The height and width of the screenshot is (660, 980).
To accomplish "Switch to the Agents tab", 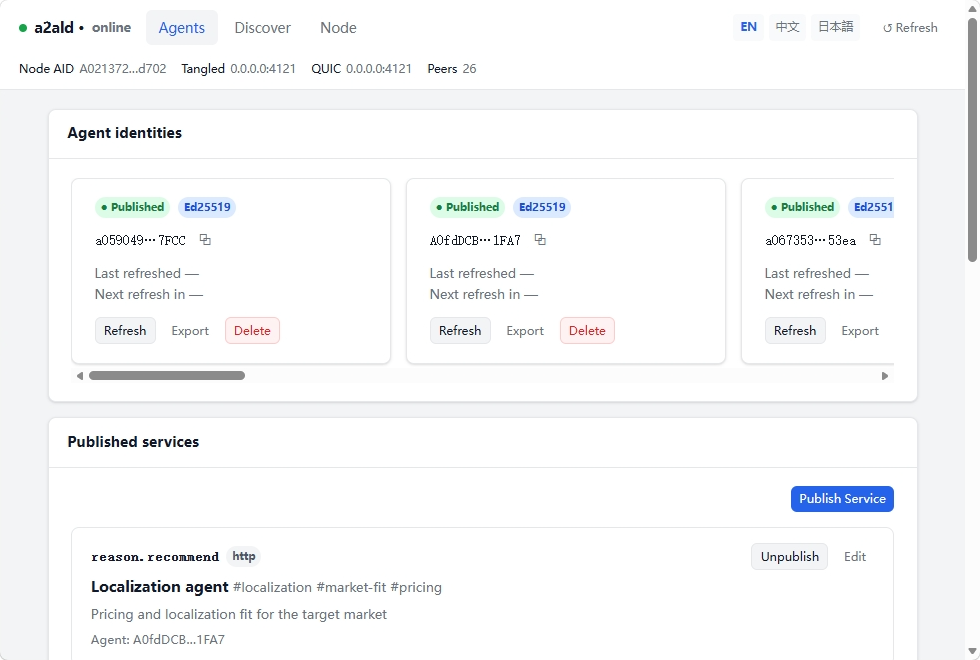I will tap(182, 28).
